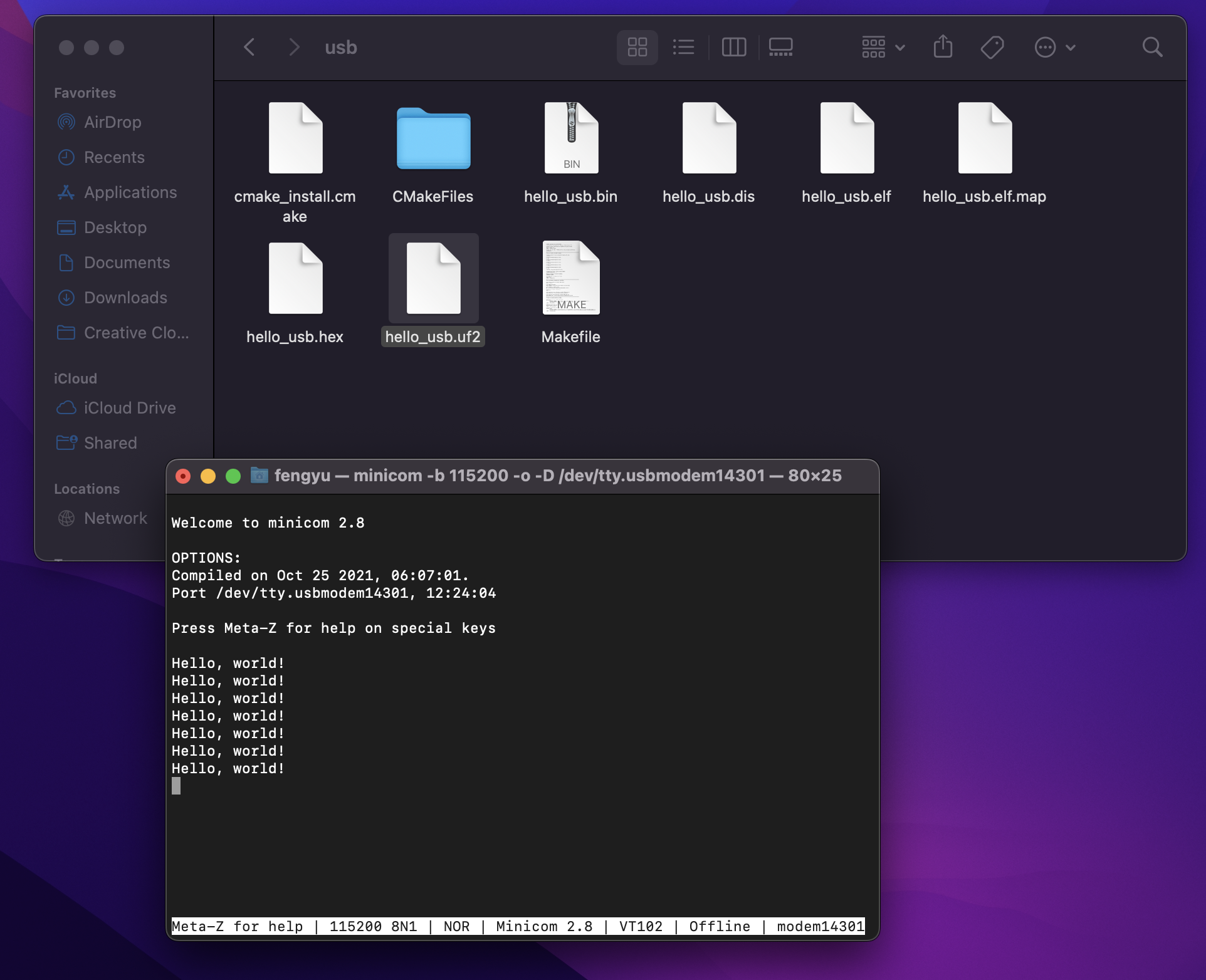The width and height of the screenshot is (1206, 980).
Task: Navigate forward using the forward arrow
Action: pyautogui.click(x=293, y=47)
